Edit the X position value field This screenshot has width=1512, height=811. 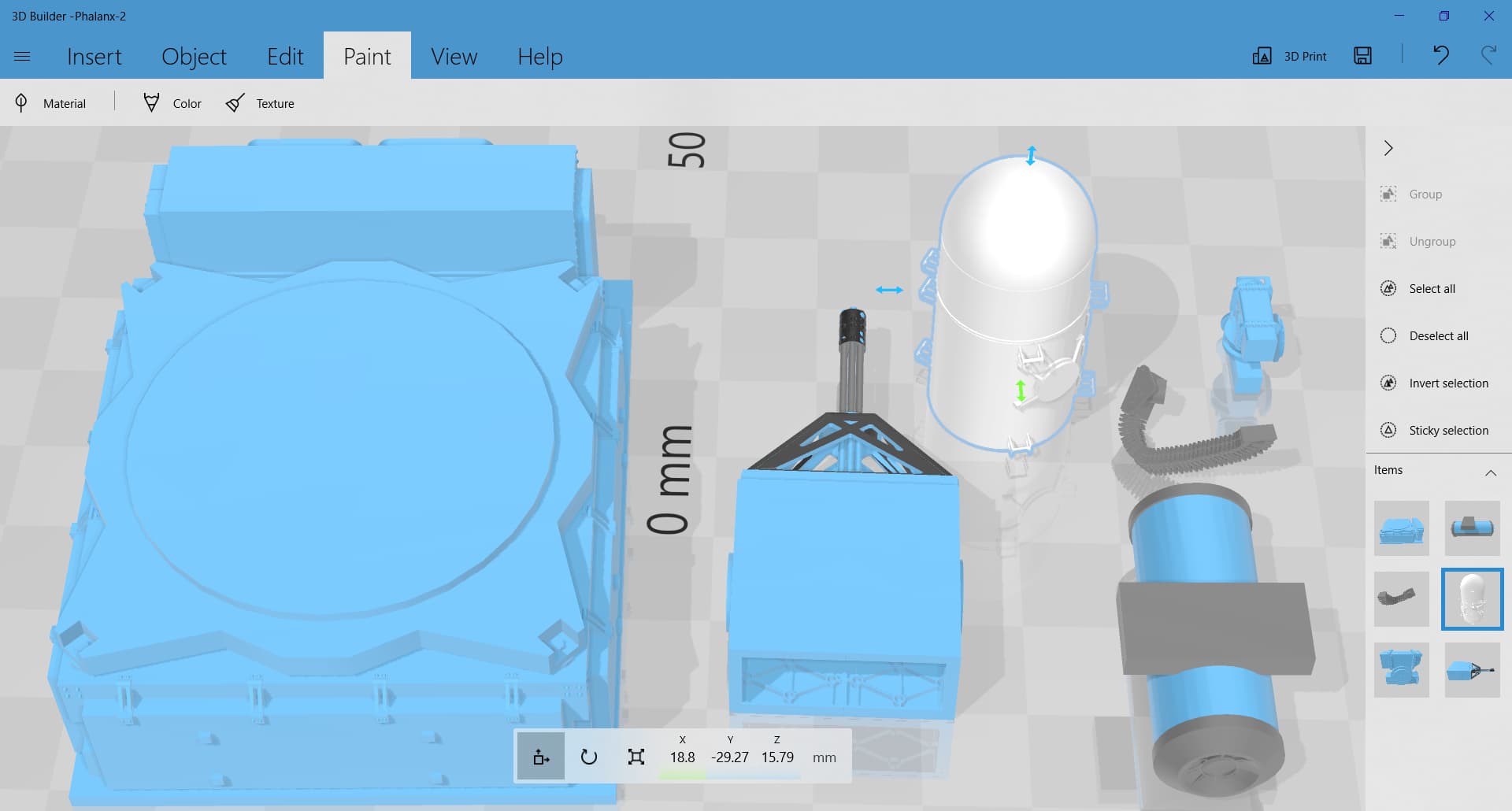682,757
